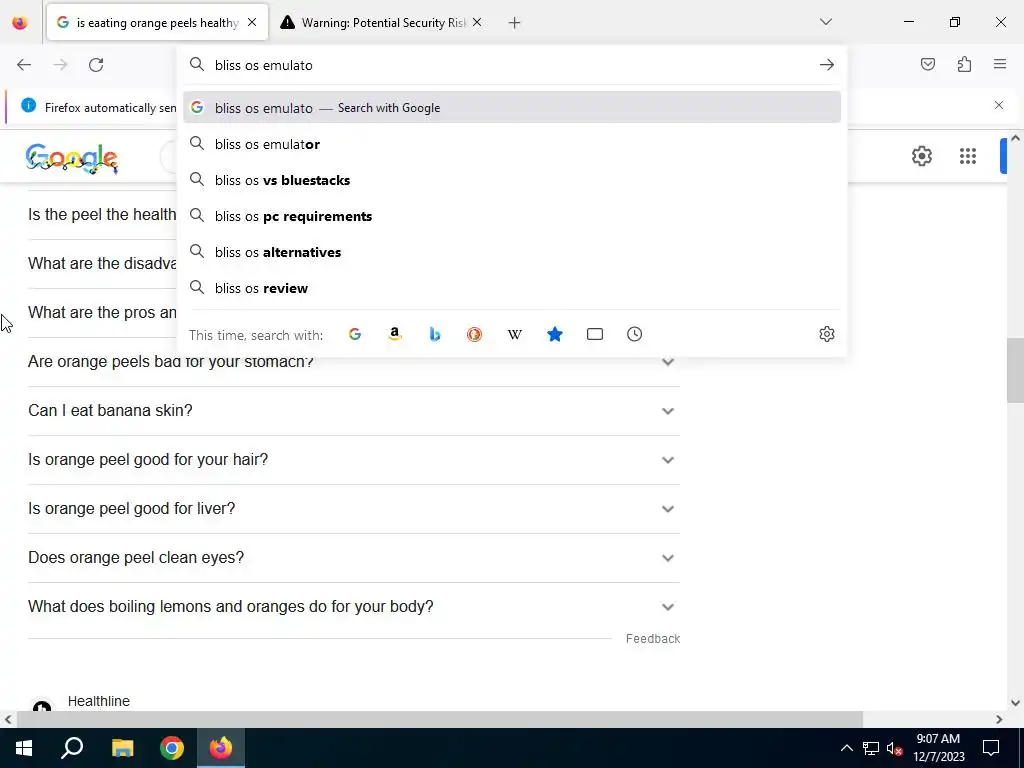Open Windows taskbar search
This screenshot has width=1024, height=768.
72,748
